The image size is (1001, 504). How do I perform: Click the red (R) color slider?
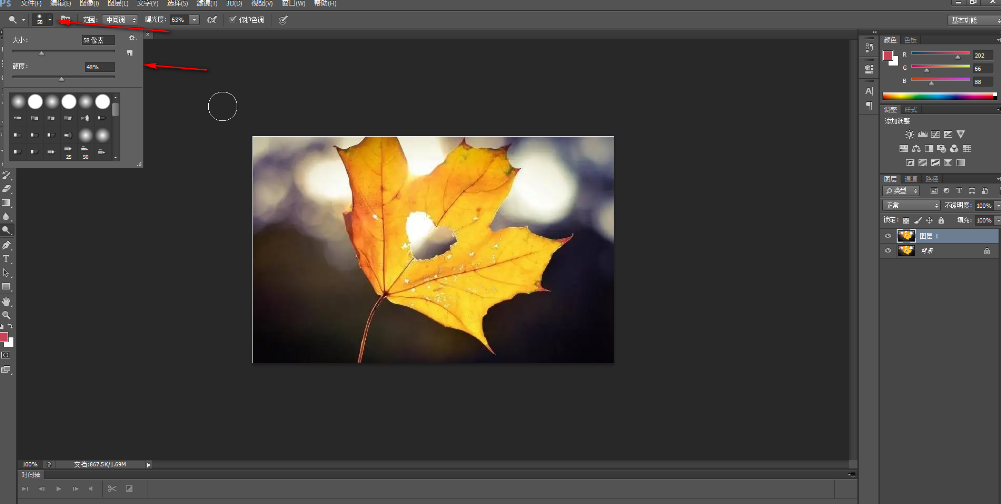(x=940, y=54)
